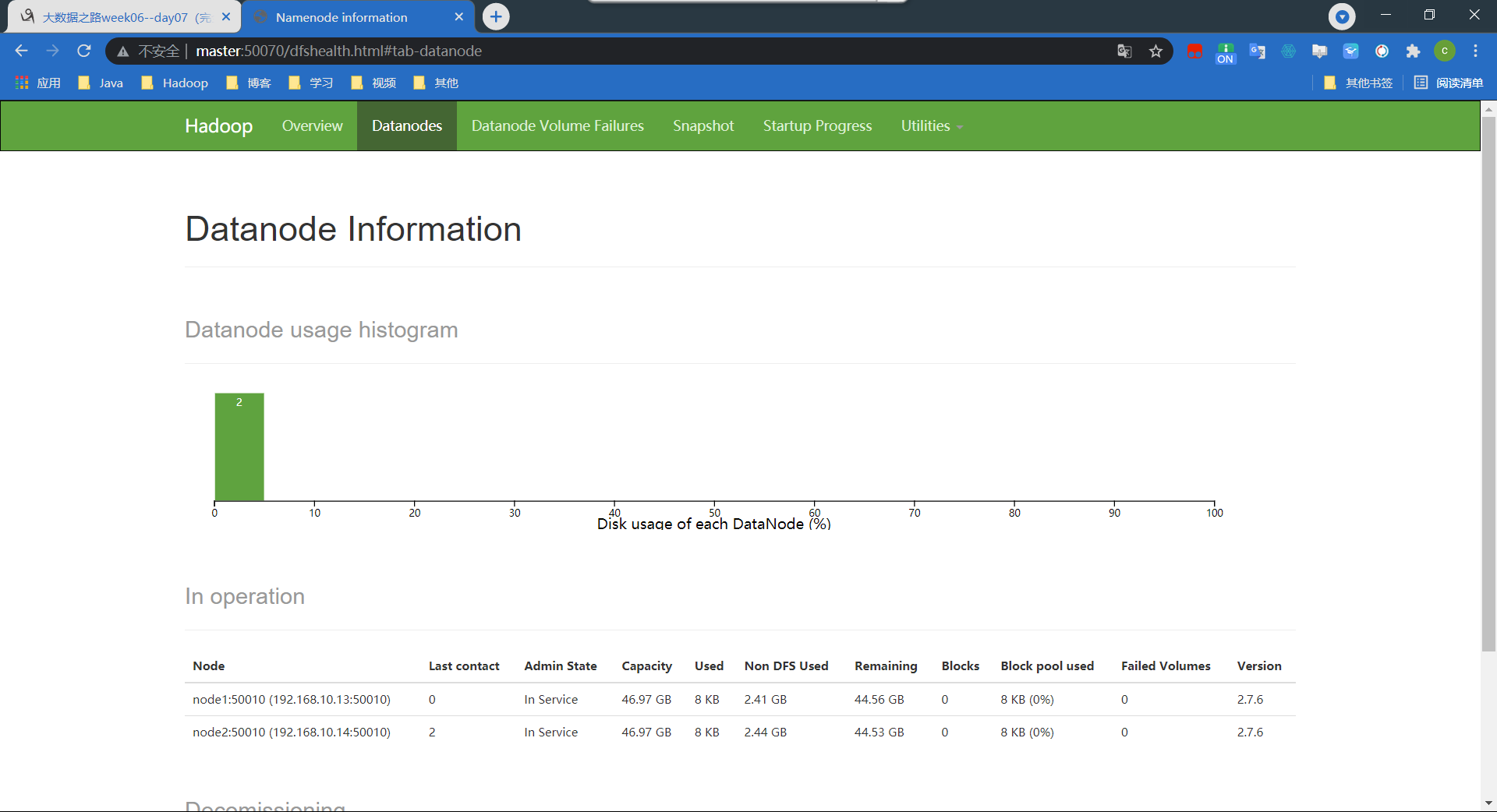Open the 学习 bookmark folder
The width and height of the screenshot is (1497, 812).
tap(311, 83)
